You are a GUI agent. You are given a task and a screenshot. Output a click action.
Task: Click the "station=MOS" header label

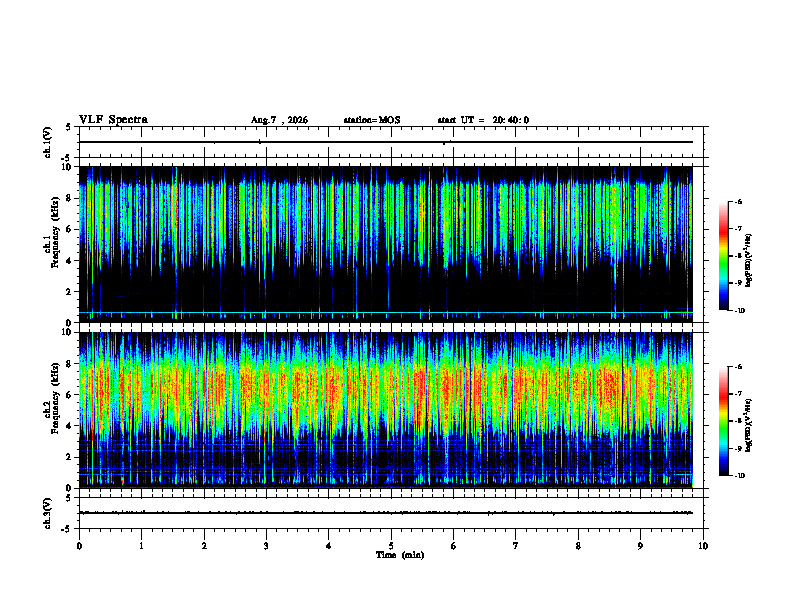click(x=372, y=120)
